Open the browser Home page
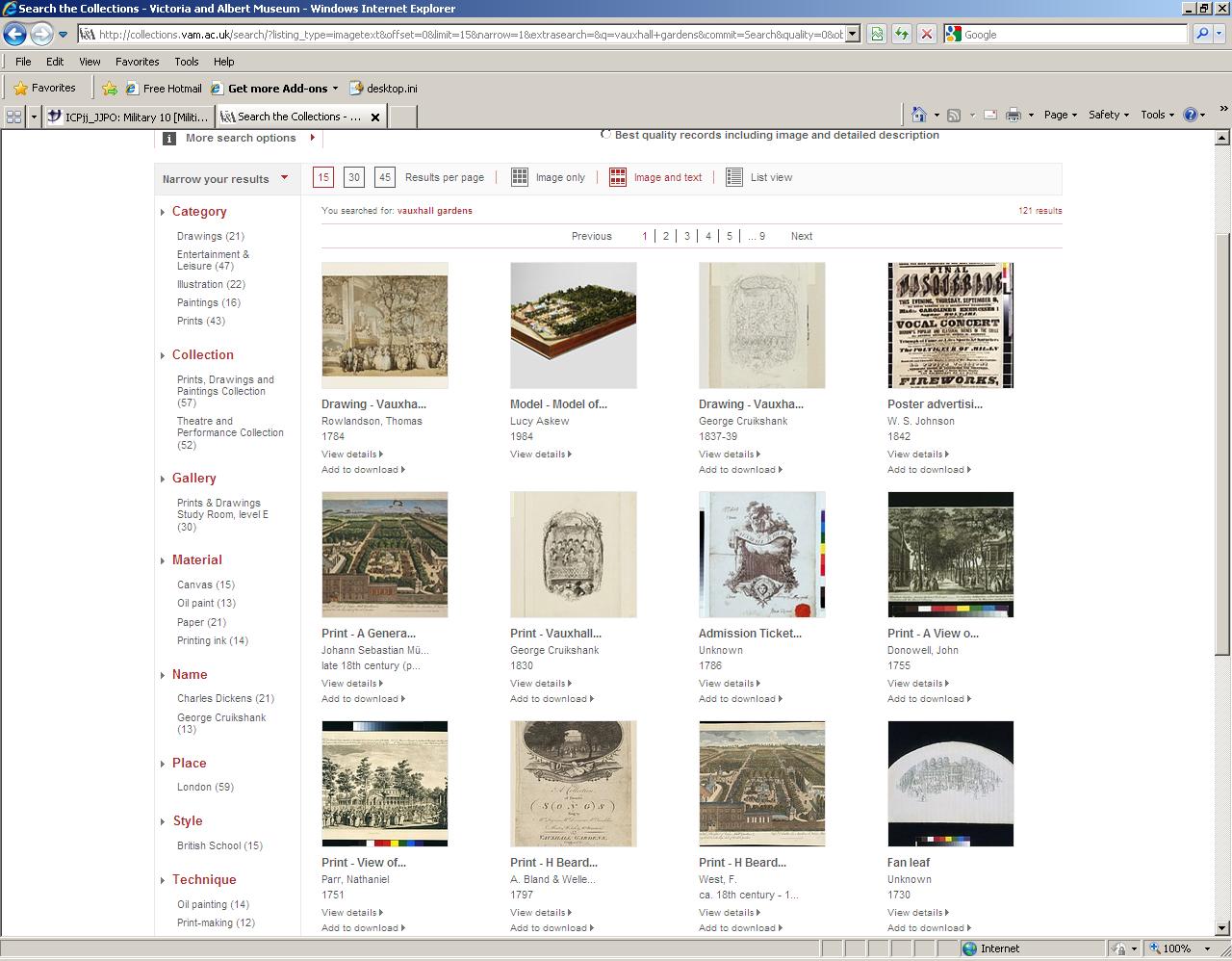 click(920, 114)
